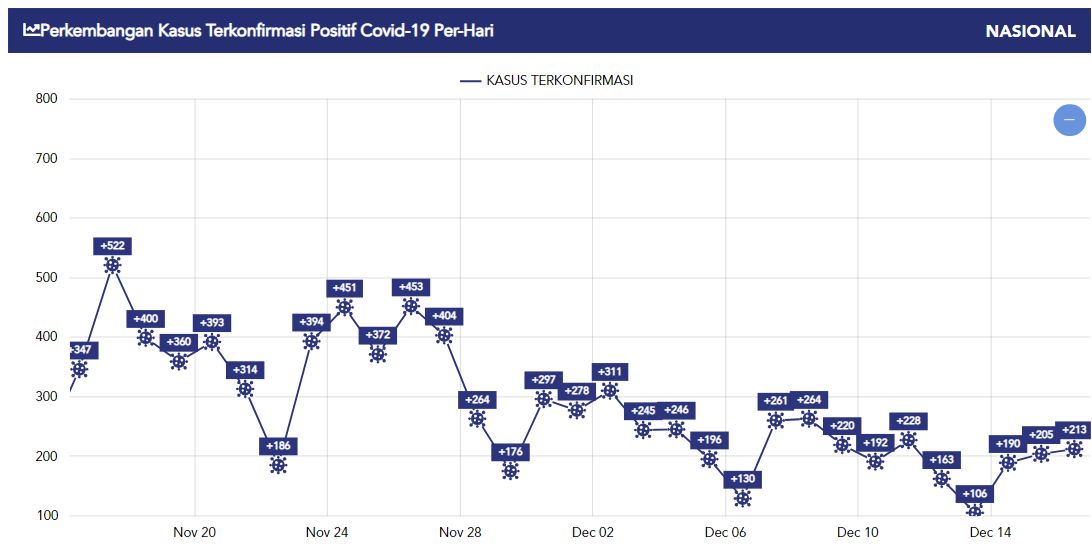Viewport: 1092px width, 555px height.
Task: Click the NASIONAL label in header
Action: click(x=1031, y=31)
